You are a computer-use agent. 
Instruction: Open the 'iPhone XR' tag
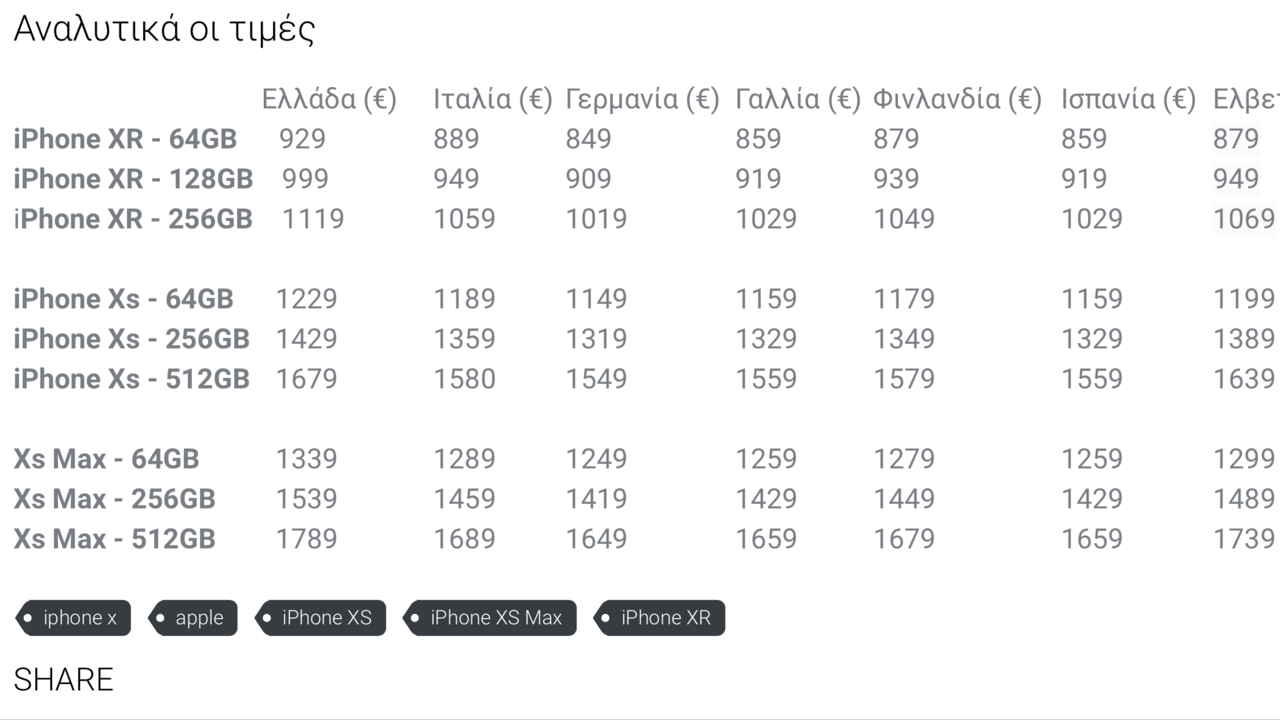click(659, 618)
